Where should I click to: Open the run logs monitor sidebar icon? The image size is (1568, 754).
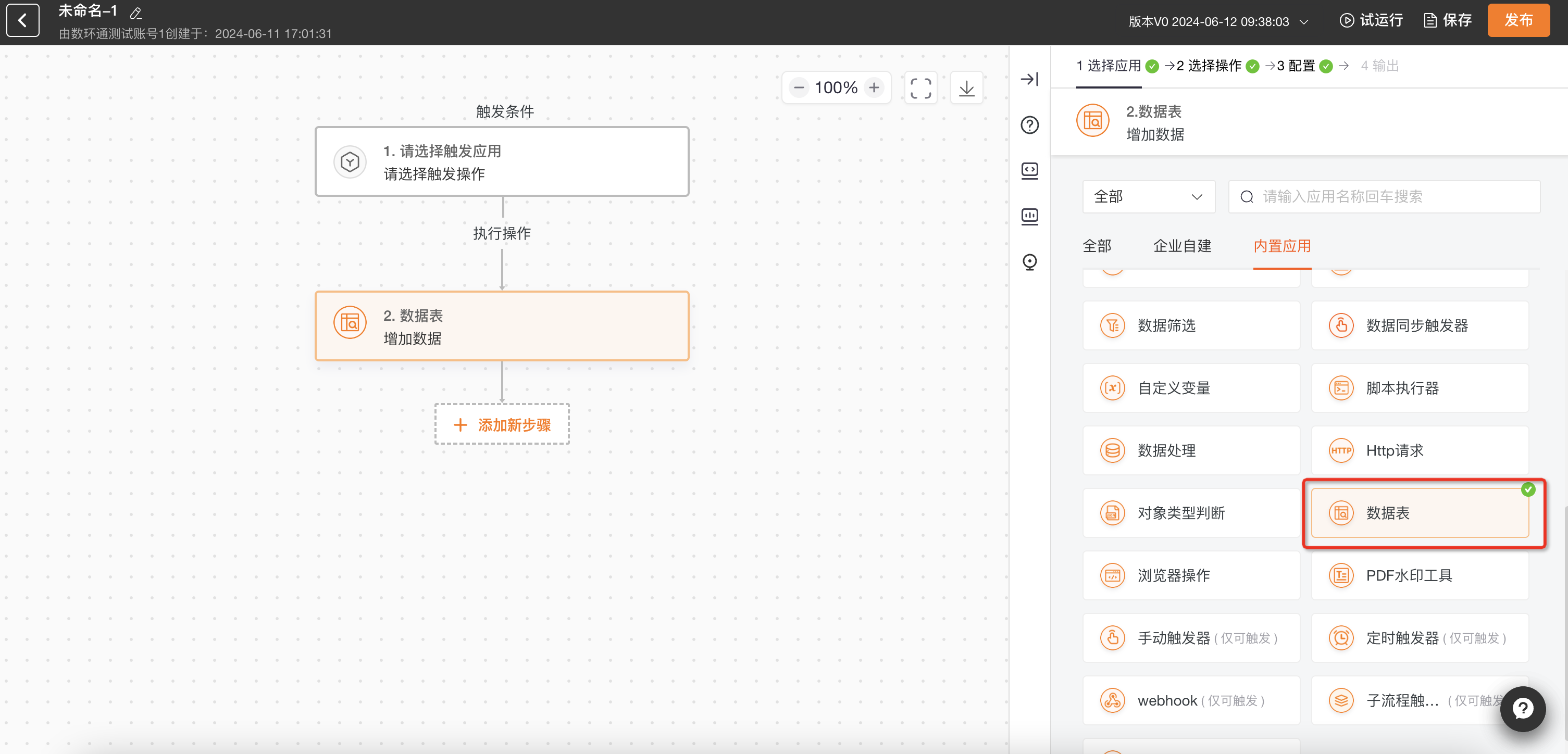[1029, 216]
